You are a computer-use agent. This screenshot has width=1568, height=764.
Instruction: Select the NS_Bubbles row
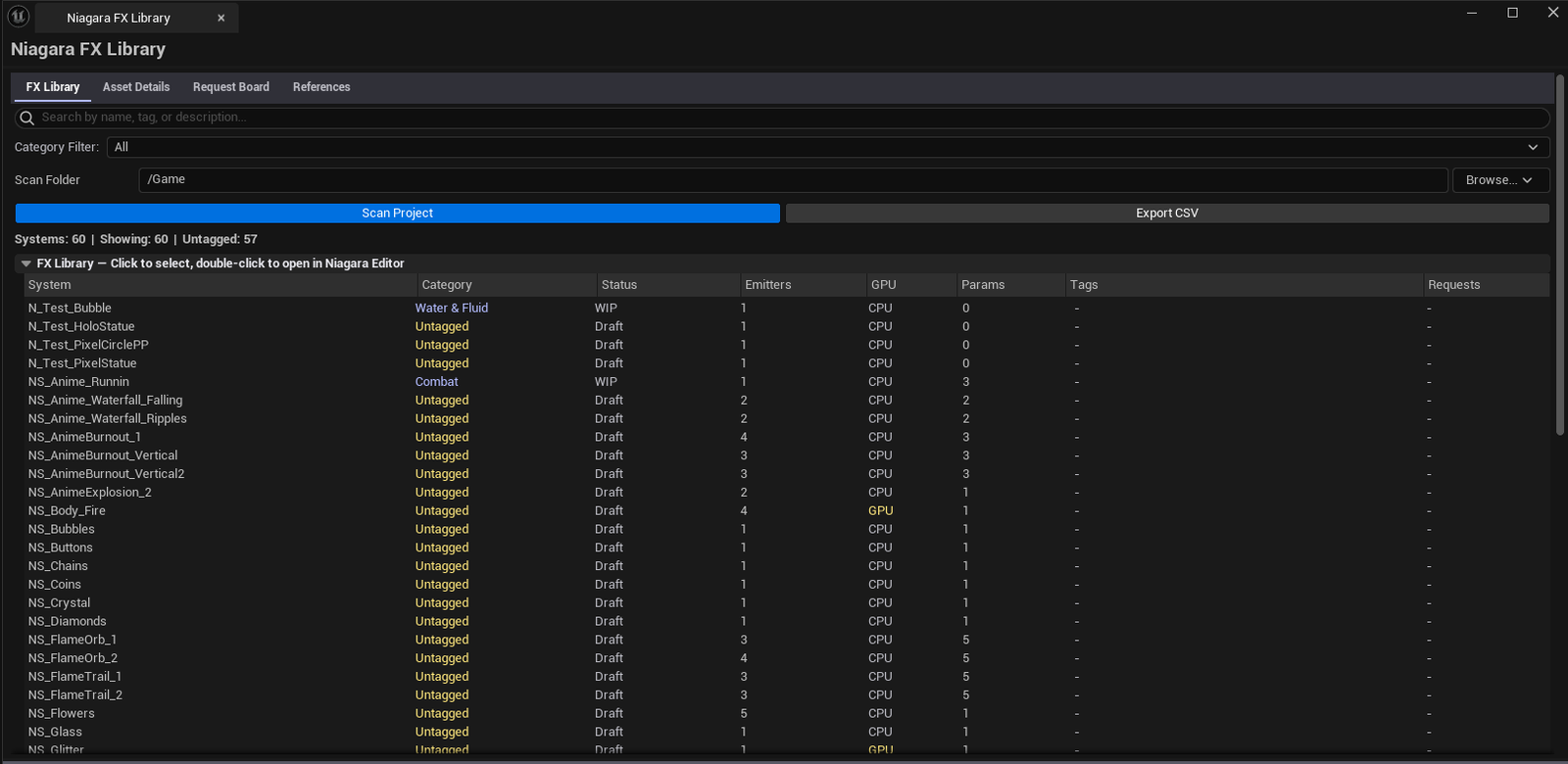[787, 529]
